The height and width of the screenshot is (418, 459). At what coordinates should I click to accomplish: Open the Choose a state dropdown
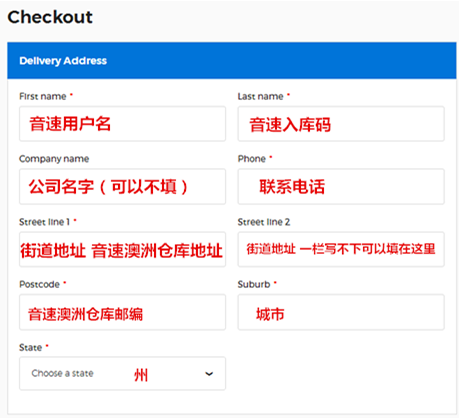(x=122, y=373)
